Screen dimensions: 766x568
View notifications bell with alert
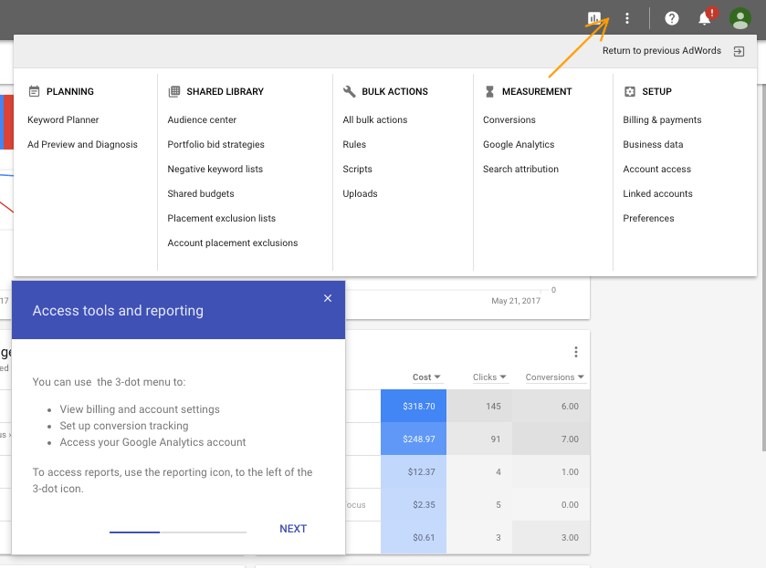(x=705, y=18)
